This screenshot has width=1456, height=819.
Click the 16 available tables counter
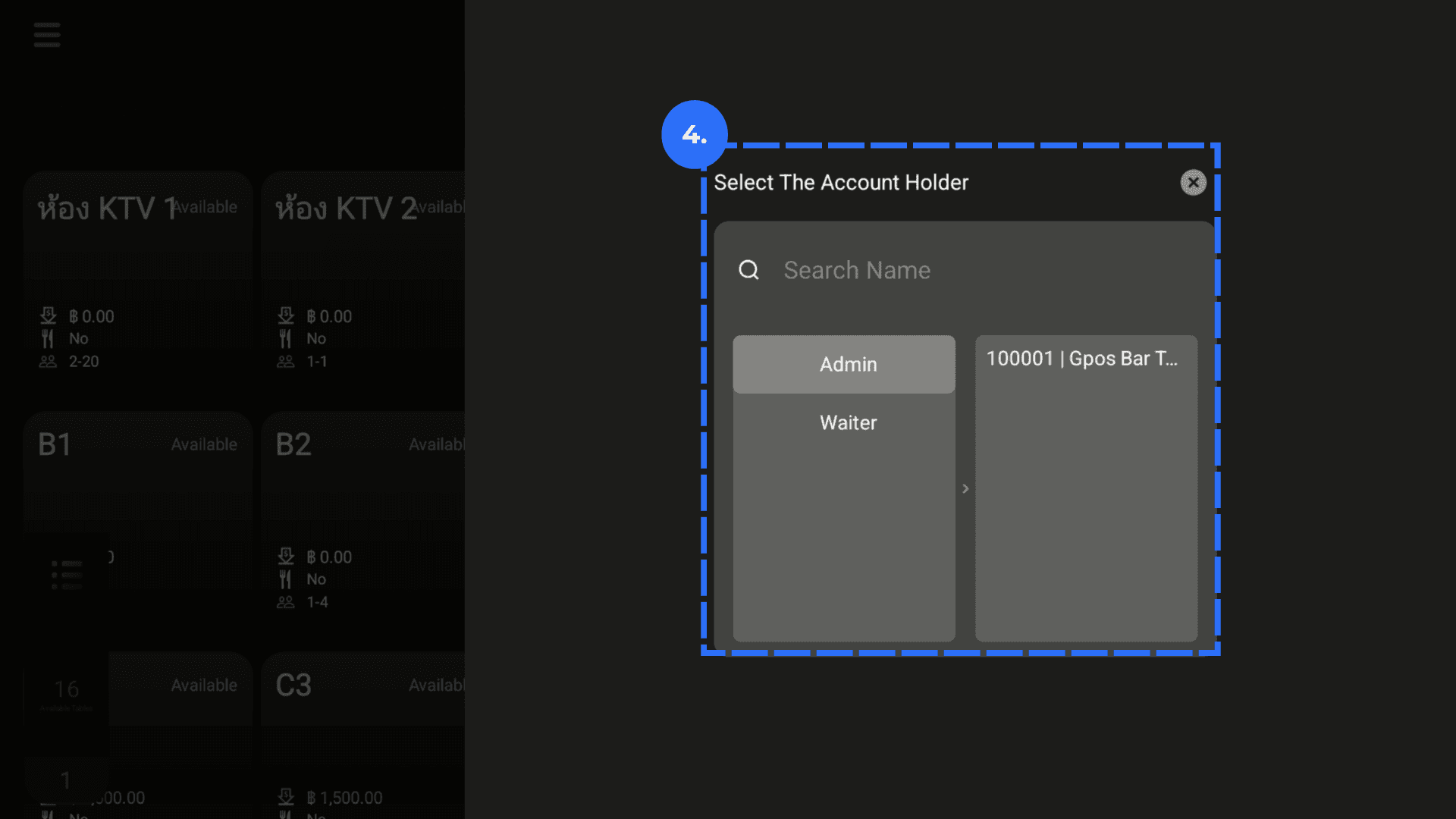click(x=67, y=694)
